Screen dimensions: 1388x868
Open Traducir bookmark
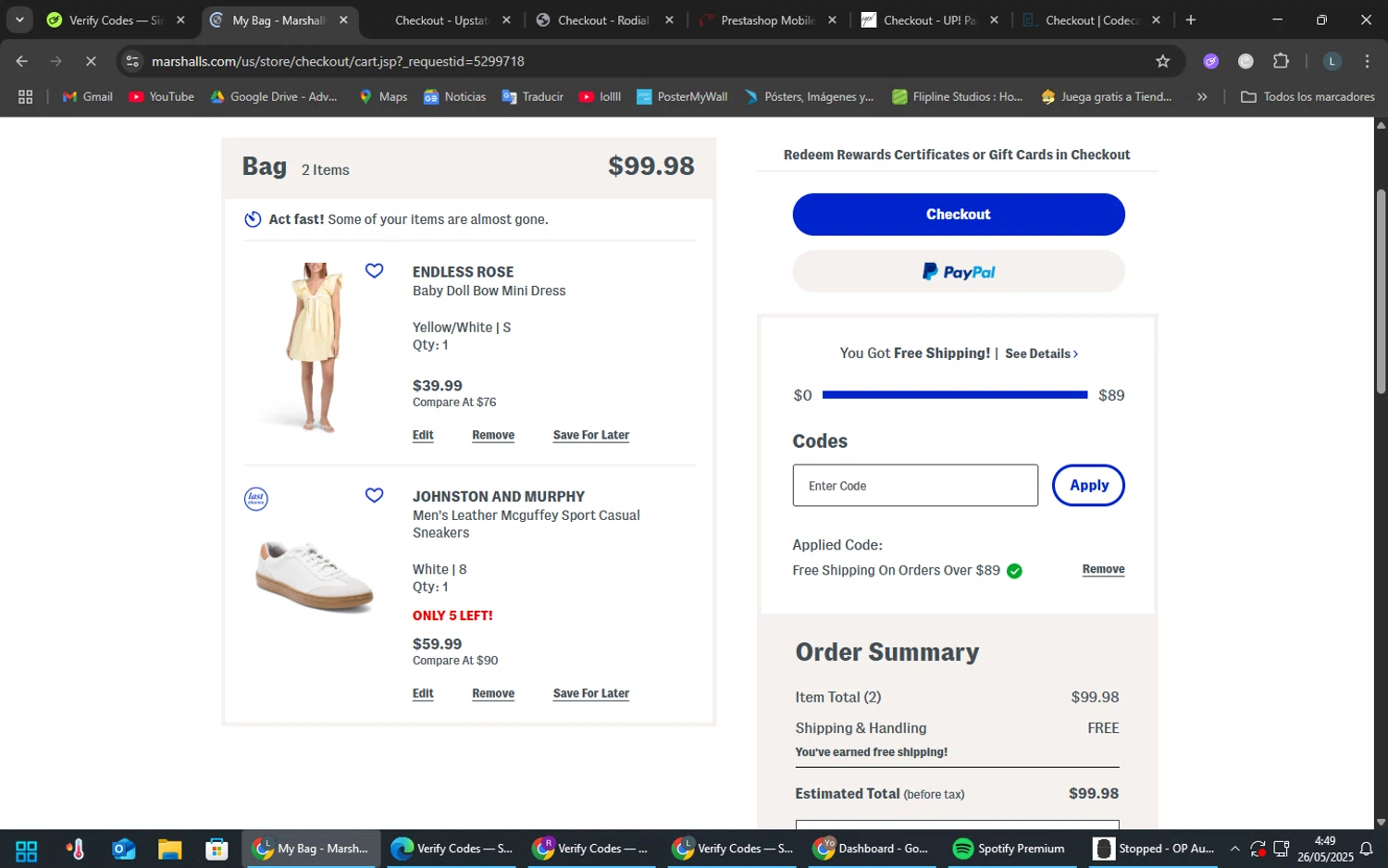pyautogui.click(x=533, y=96)
